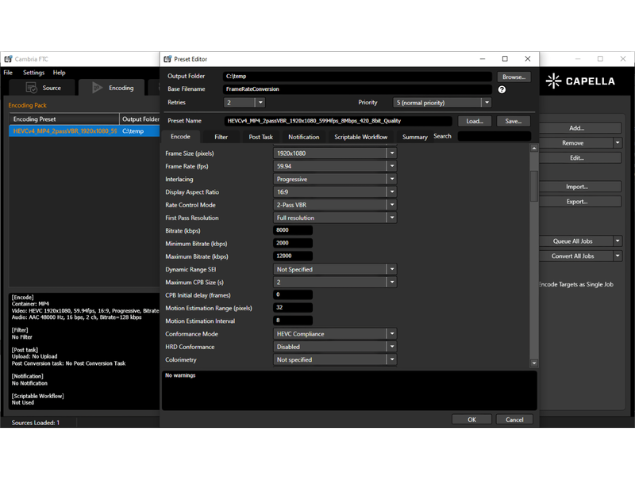Open the Conformance Mode dropdown
This screenshot has width=635, height=480.
(391, 334)
